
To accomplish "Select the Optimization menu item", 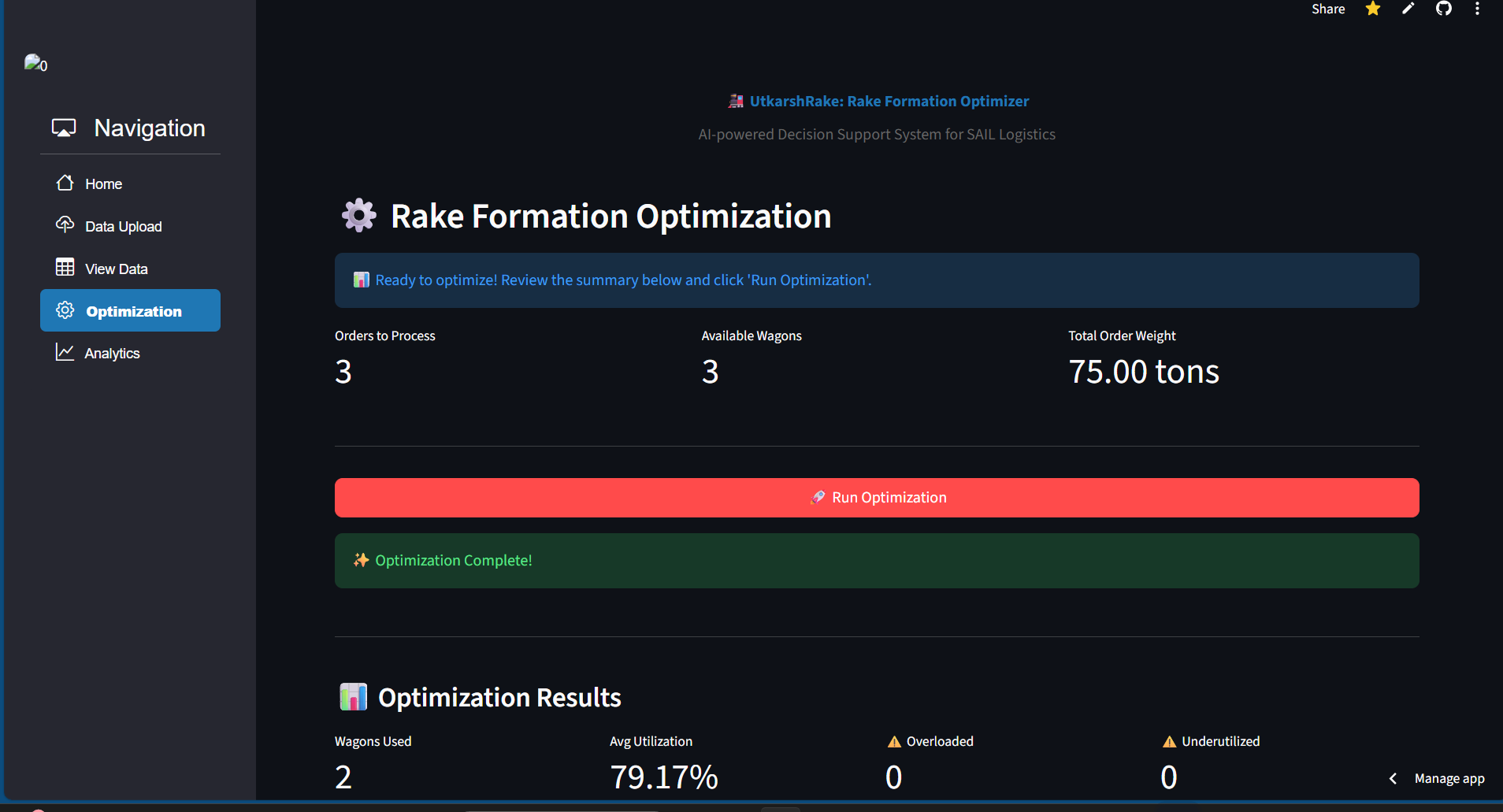I will click(x=130, y=310).
